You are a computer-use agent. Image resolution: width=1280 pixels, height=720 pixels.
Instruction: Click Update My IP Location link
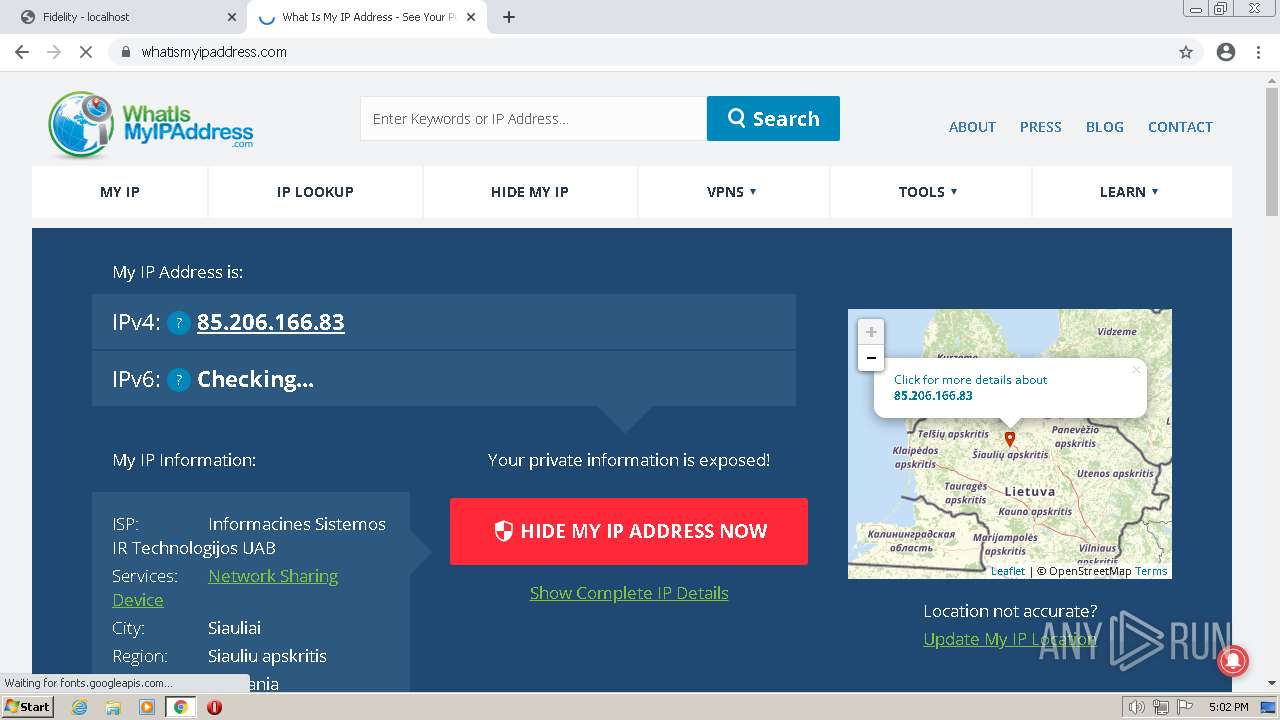coord(1010,639)
